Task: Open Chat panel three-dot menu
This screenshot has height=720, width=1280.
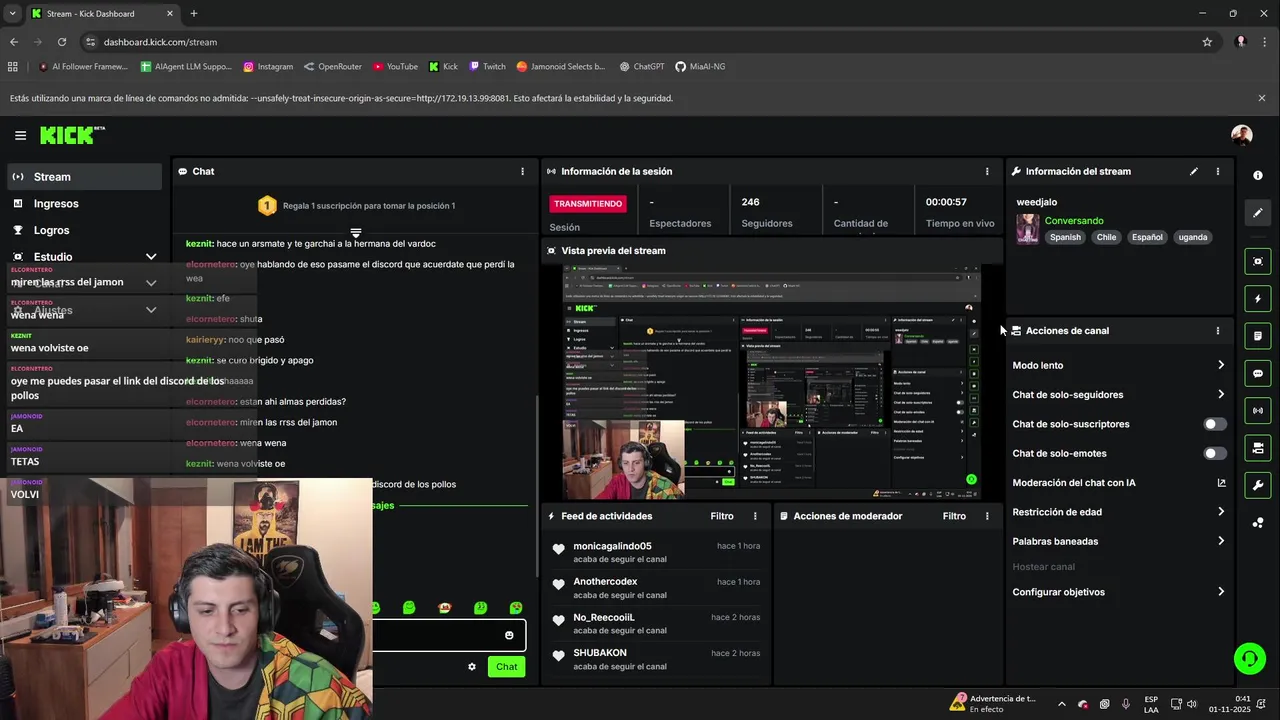Action: (522, 171)
